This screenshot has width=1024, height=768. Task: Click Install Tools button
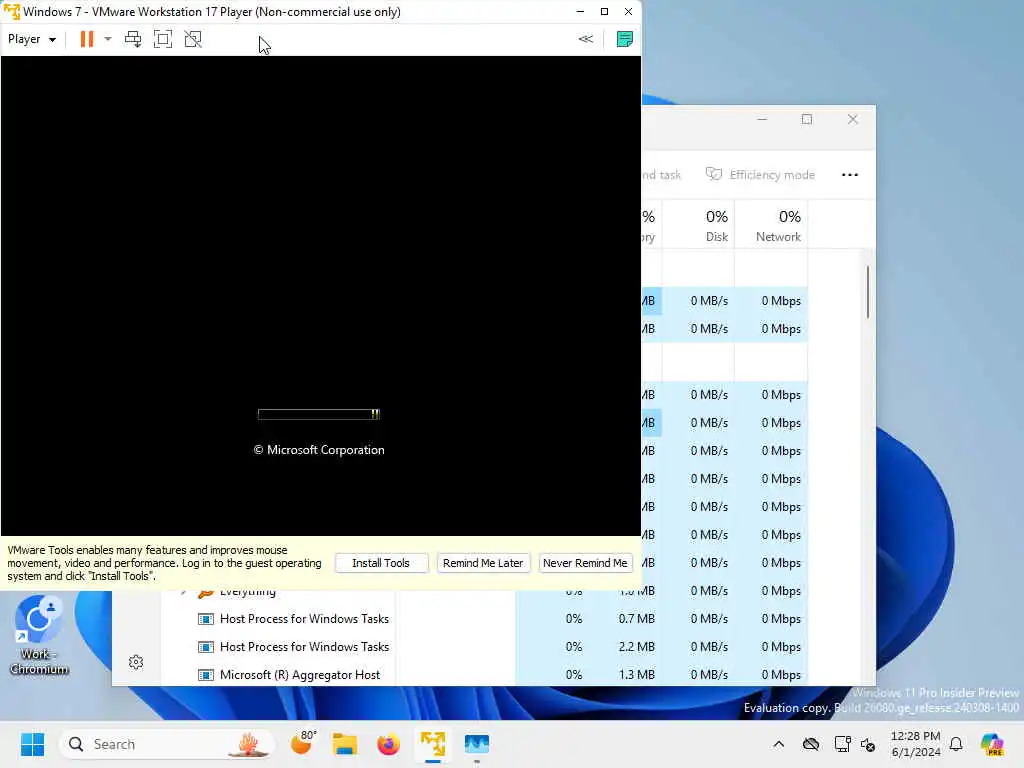coord(381,563)
